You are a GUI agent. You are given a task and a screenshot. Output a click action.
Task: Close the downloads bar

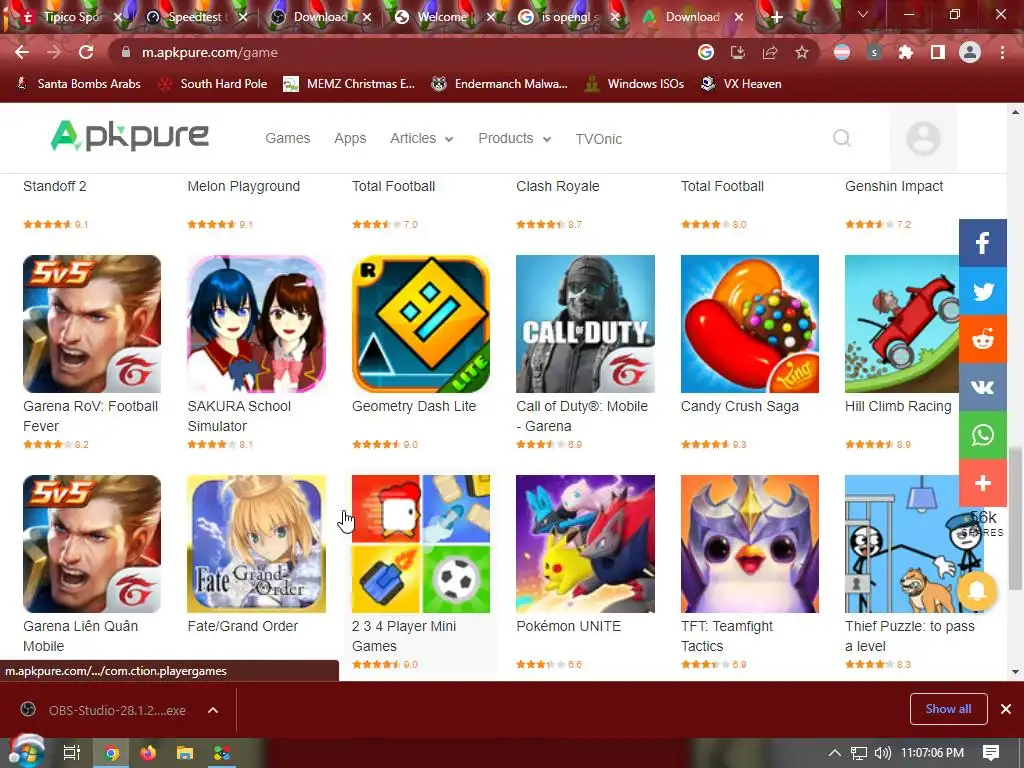click(x=1006, y=709)
